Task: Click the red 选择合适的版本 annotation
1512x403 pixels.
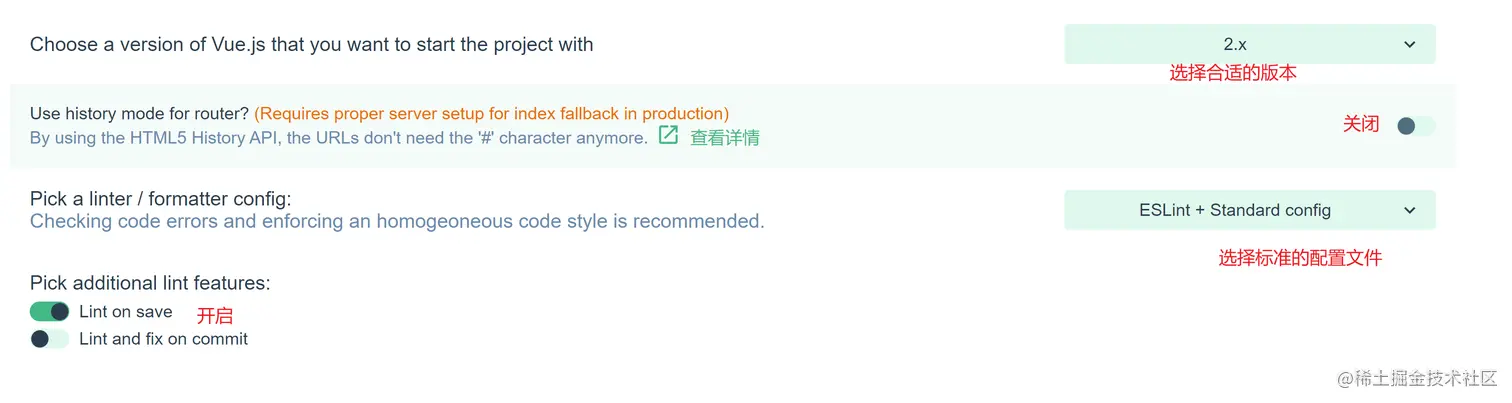Action: coord(1233,73)
